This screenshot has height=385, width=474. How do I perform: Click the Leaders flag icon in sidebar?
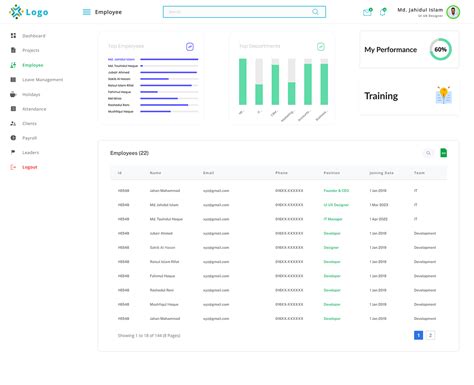click(x=13, y=152)
